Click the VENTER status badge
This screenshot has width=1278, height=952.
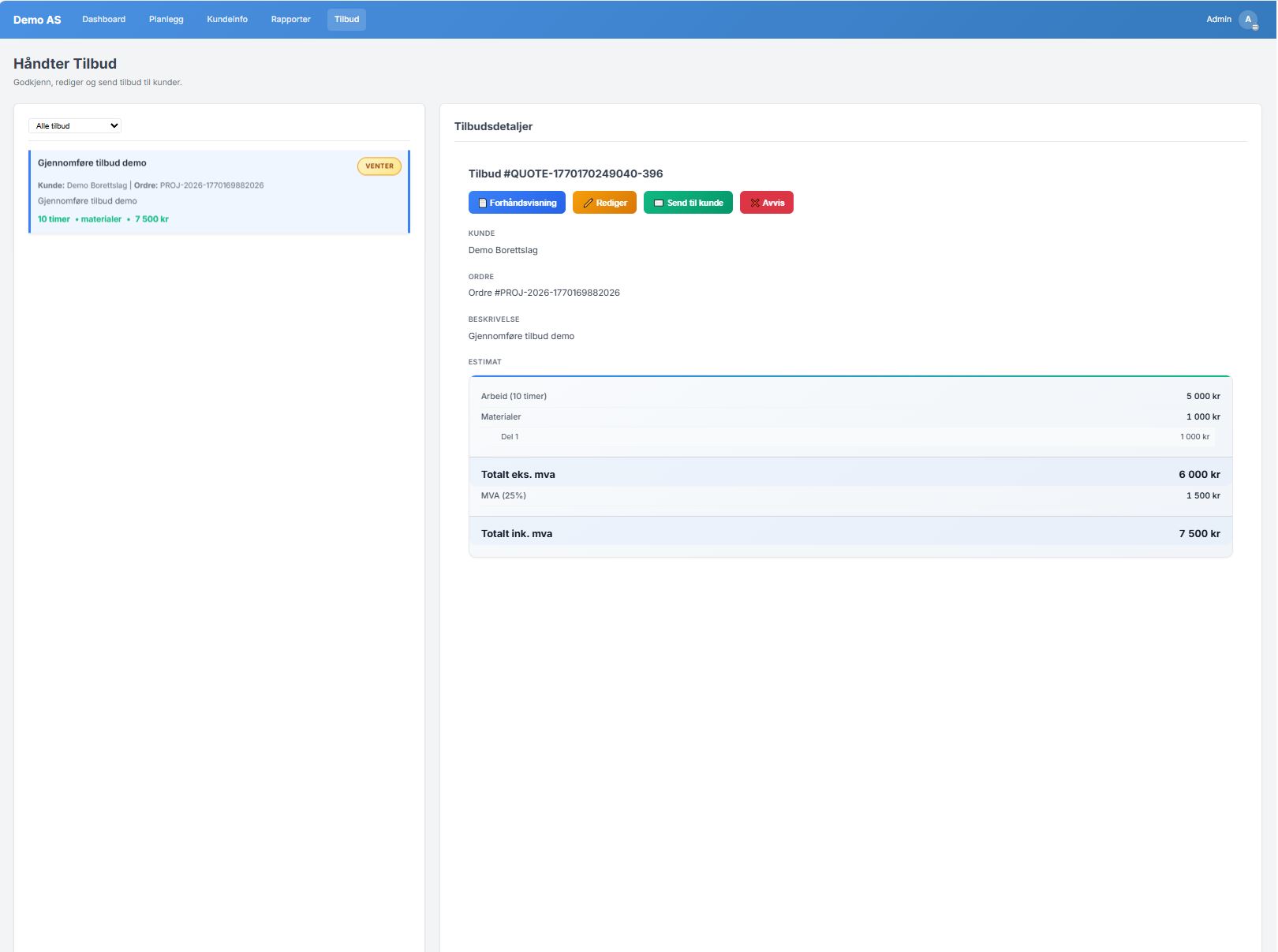(379, 166)
